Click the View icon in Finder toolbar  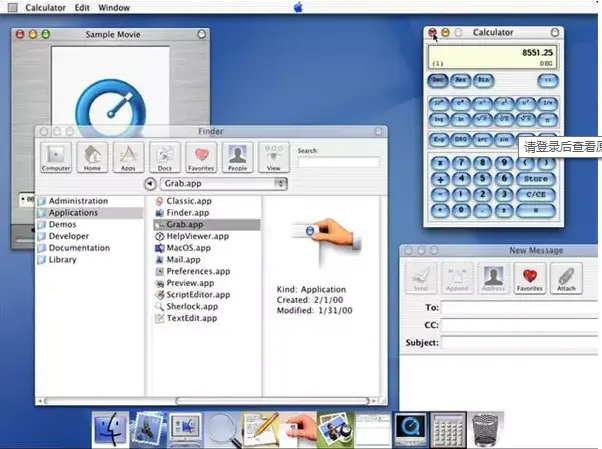273,157
